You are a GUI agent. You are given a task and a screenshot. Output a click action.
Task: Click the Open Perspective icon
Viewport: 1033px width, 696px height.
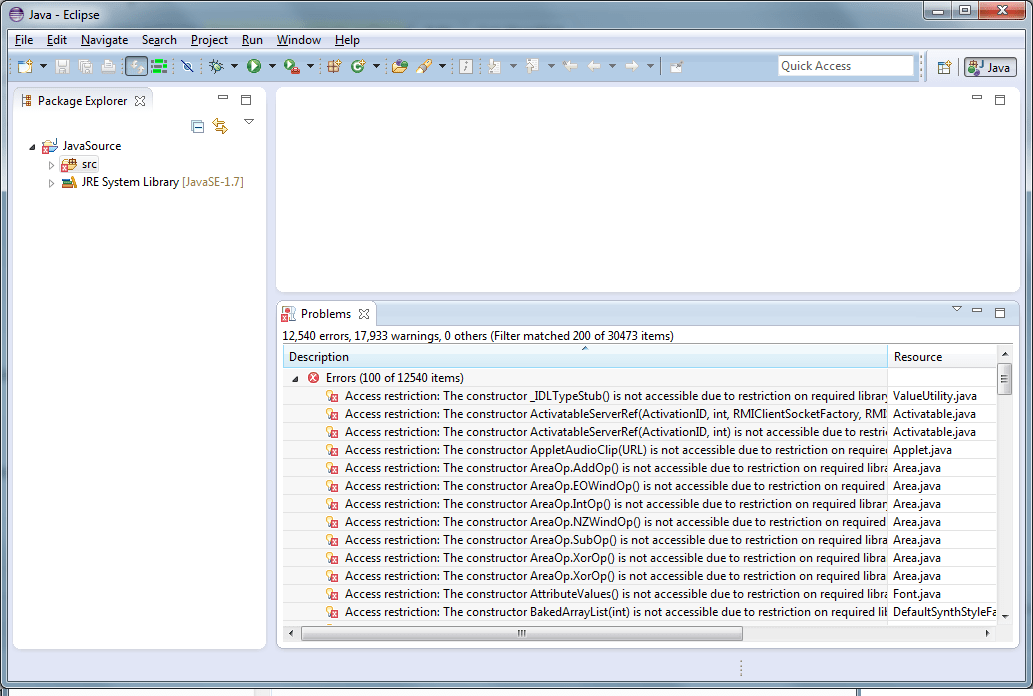pos(944,67)
